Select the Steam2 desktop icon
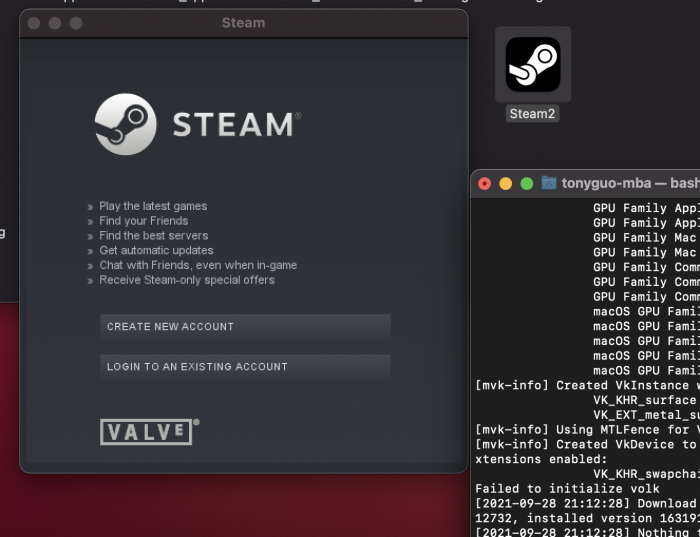Screen dimensions: 700x537 (533, 64)
